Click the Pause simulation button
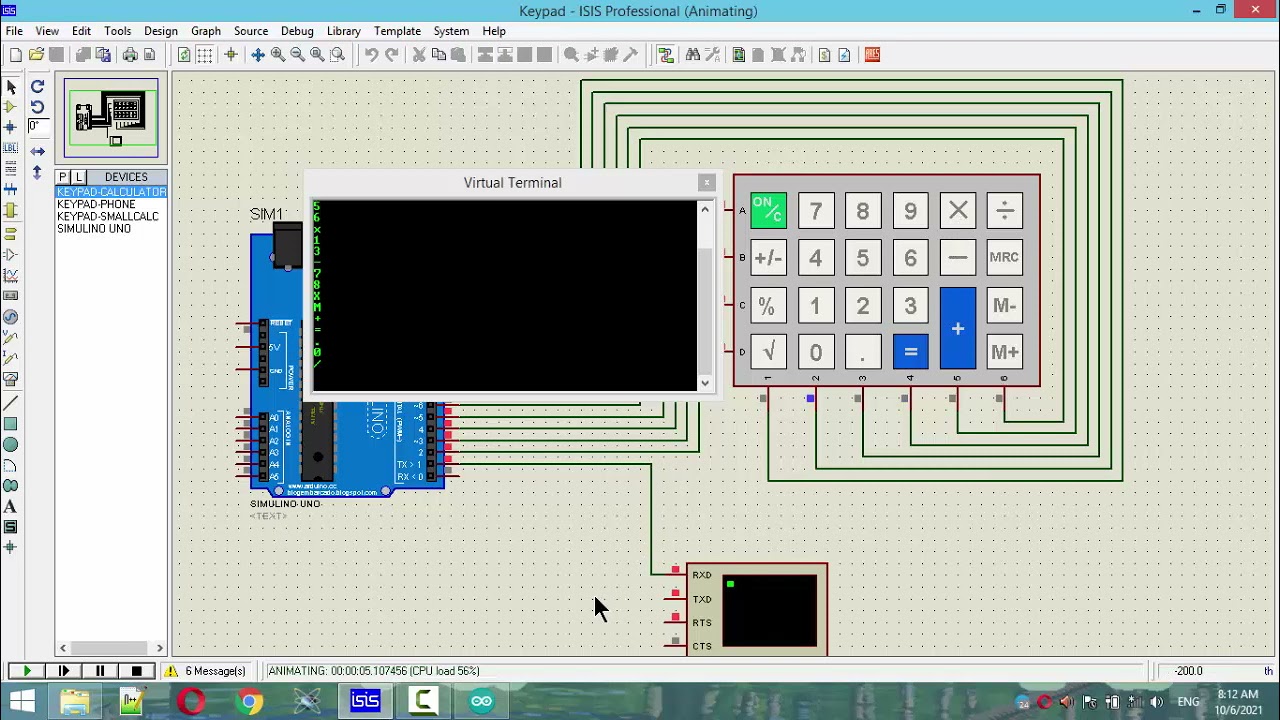Image resolution: width=1280 pixels, height=720 pixels. pyautogui.click(x=100, y=671)
